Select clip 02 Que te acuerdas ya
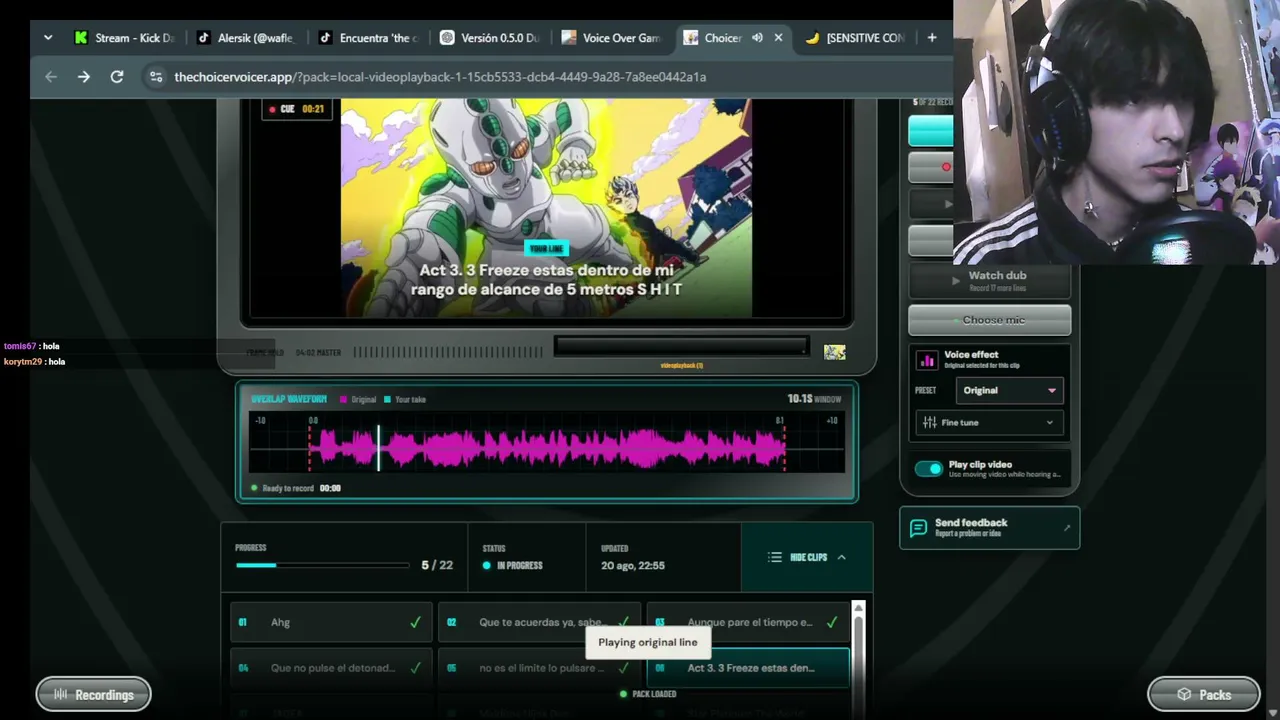Viewport: 1280px width, 720px height. (x=539, y=622)
